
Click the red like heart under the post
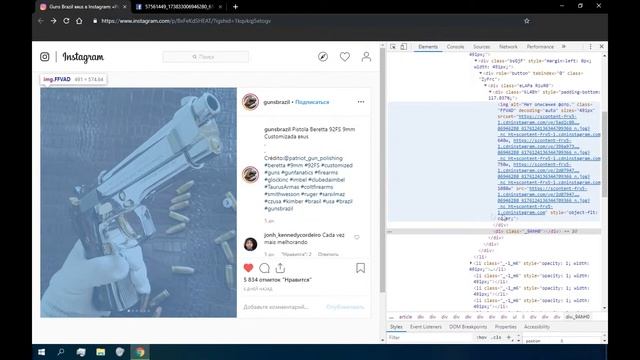point(248,268)
